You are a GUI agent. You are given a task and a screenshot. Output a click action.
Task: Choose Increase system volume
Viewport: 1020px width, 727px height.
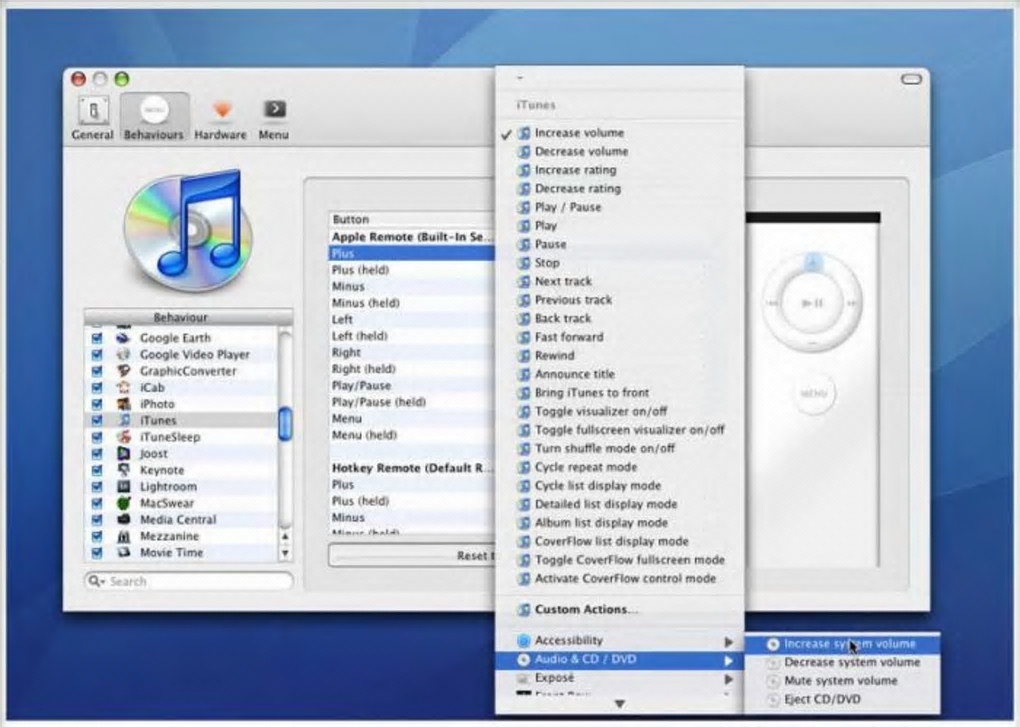point(842,644)
